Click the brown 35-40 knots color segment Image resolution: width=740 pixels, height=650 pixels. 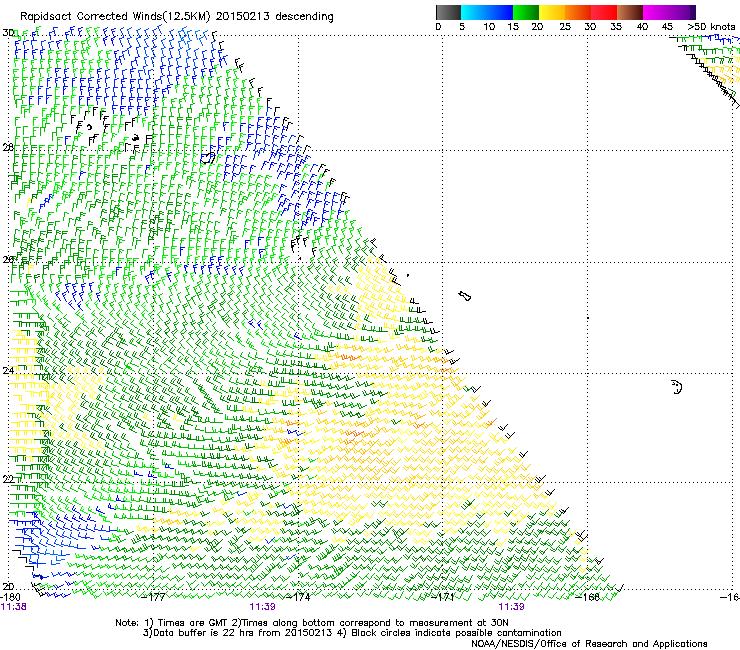coord(630,12)
